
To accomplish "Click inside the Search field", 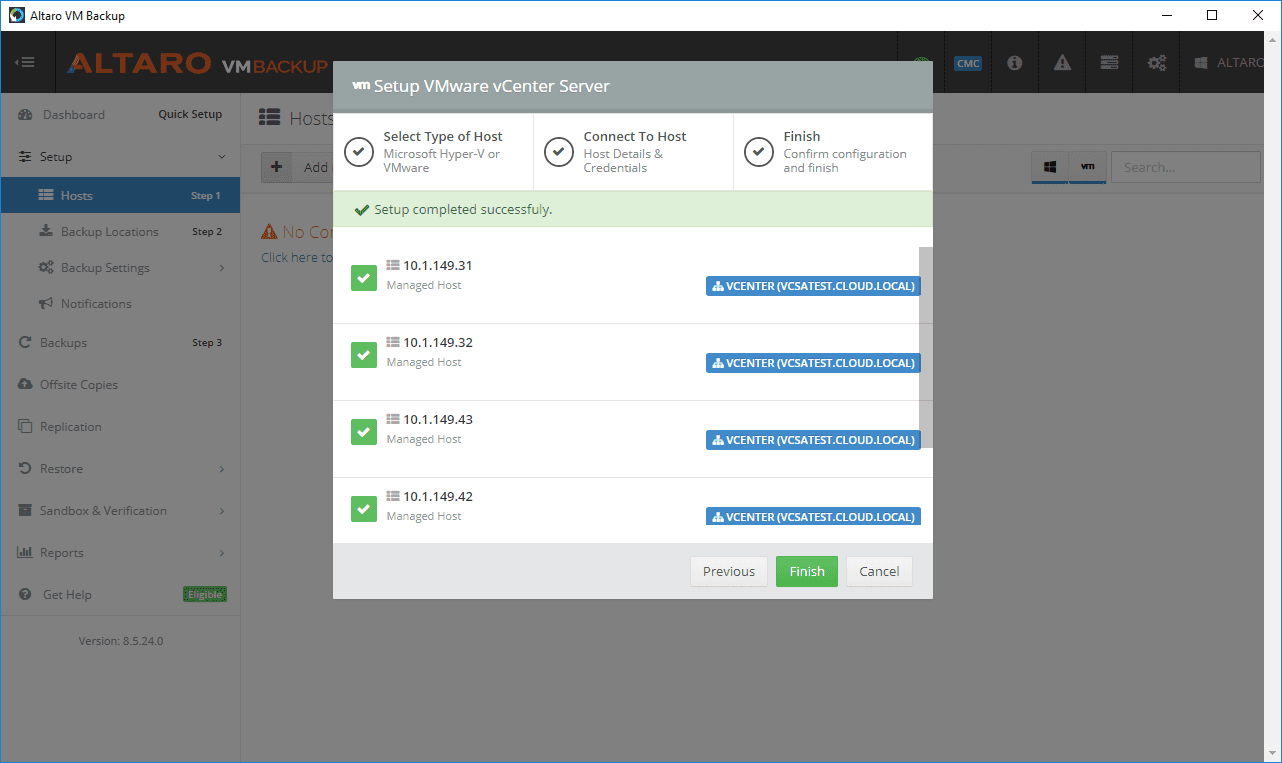I will 1185,167.
